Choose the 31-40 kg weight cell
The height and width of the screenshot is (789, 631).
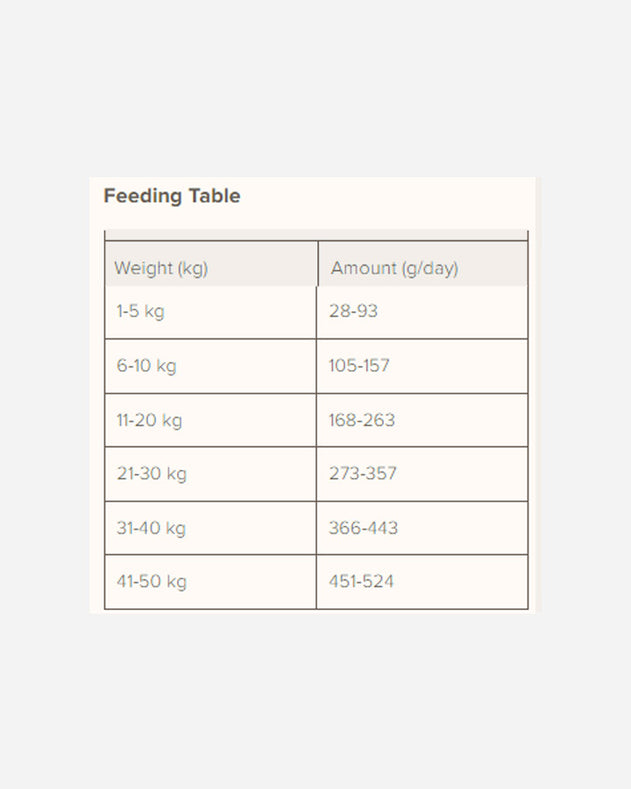[151, 528]
